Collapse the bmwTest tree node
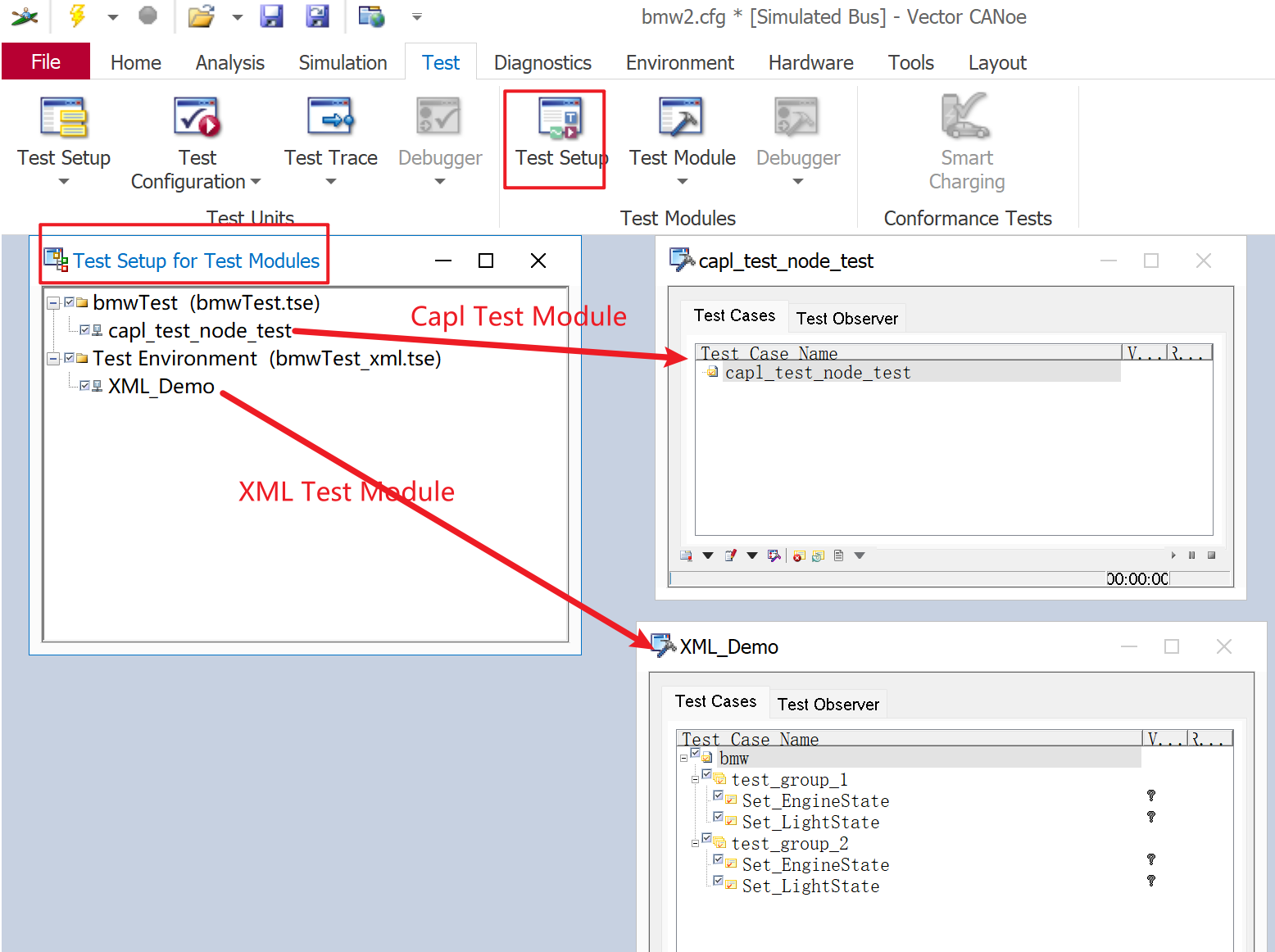Screen dimensions: 1275x952 click(53, 302)
